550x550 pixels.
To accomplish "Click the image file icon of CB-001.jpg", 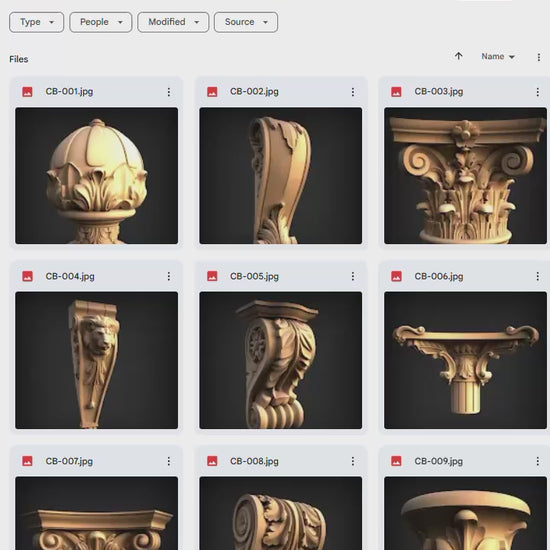I will coord(27,92).
